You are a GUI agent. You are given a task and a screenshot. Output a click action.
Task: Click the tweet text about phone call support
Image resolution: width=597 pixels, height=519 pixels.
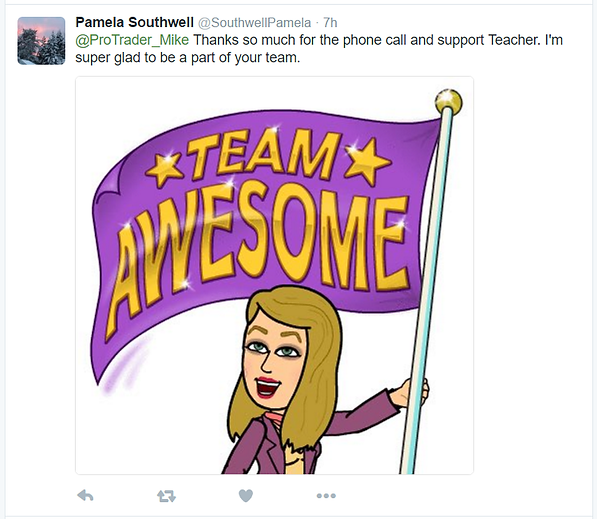319,49
